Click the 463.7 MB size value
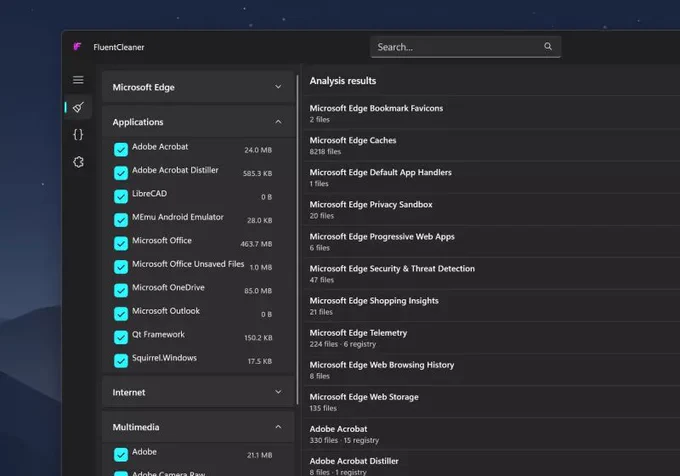 pyautogui.click(x=256, y=244)
